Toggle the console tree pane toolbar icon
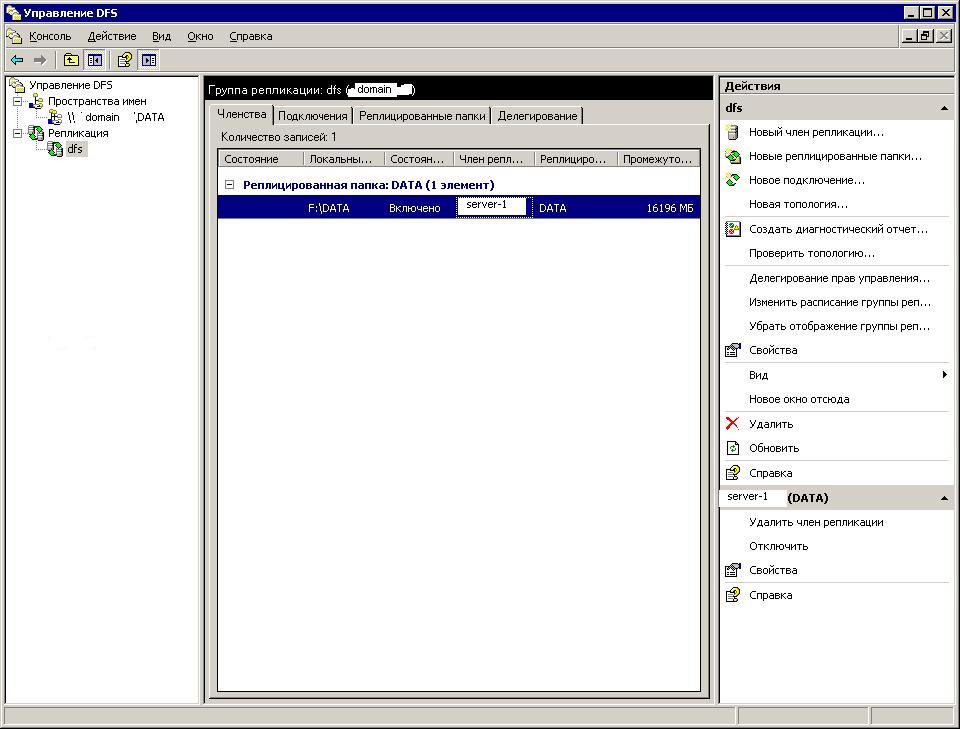 pyautogui.click(x=94, y=60)
